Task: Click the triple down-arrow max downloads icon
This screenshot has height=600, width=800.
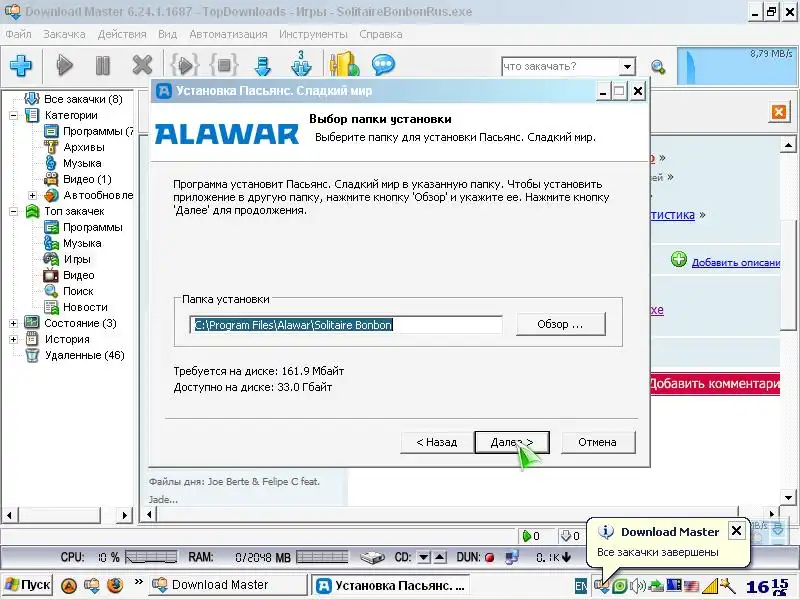Action: [x=301, y=64]
